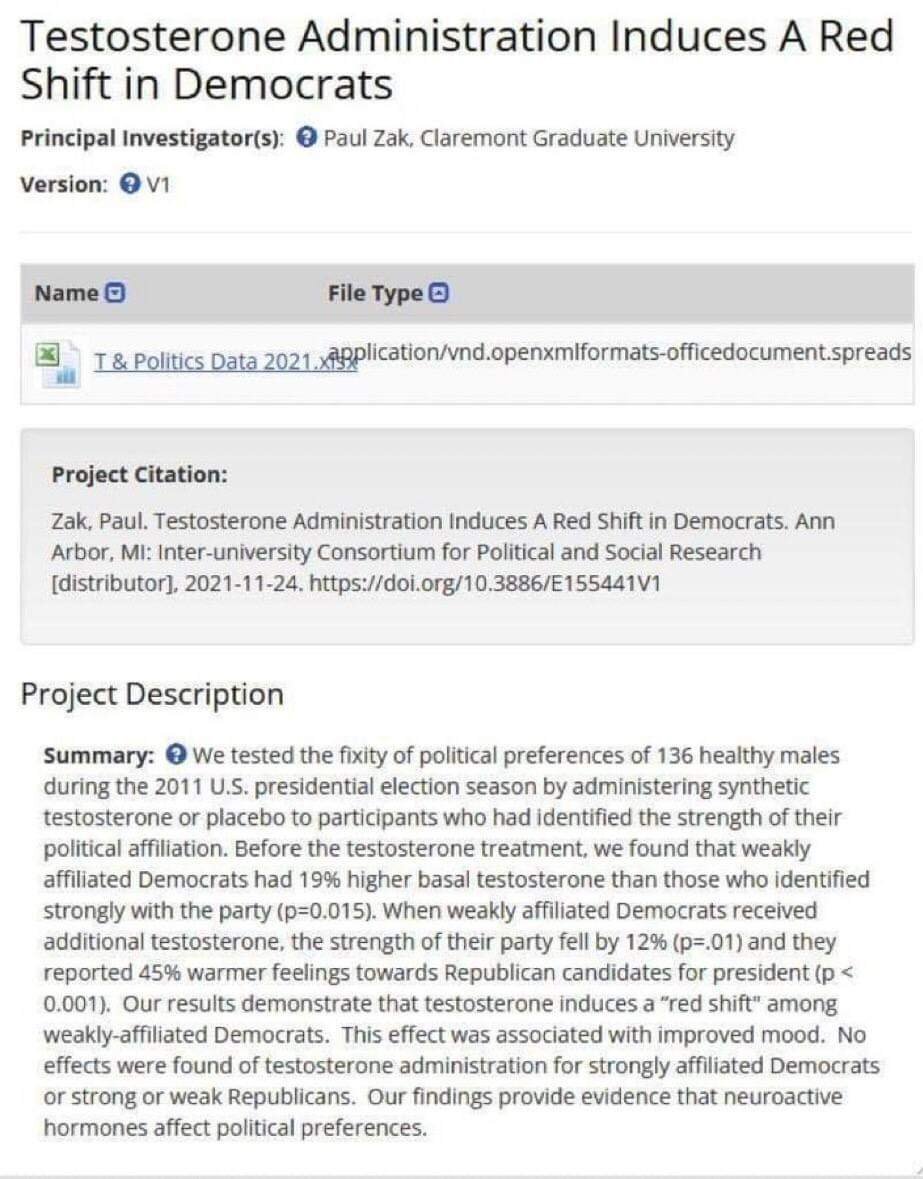Viewport: 923px width, 1179px height.
Task: Toggle sort icon beside Name header
Action: pyautogui.click(x=117, y=294)
